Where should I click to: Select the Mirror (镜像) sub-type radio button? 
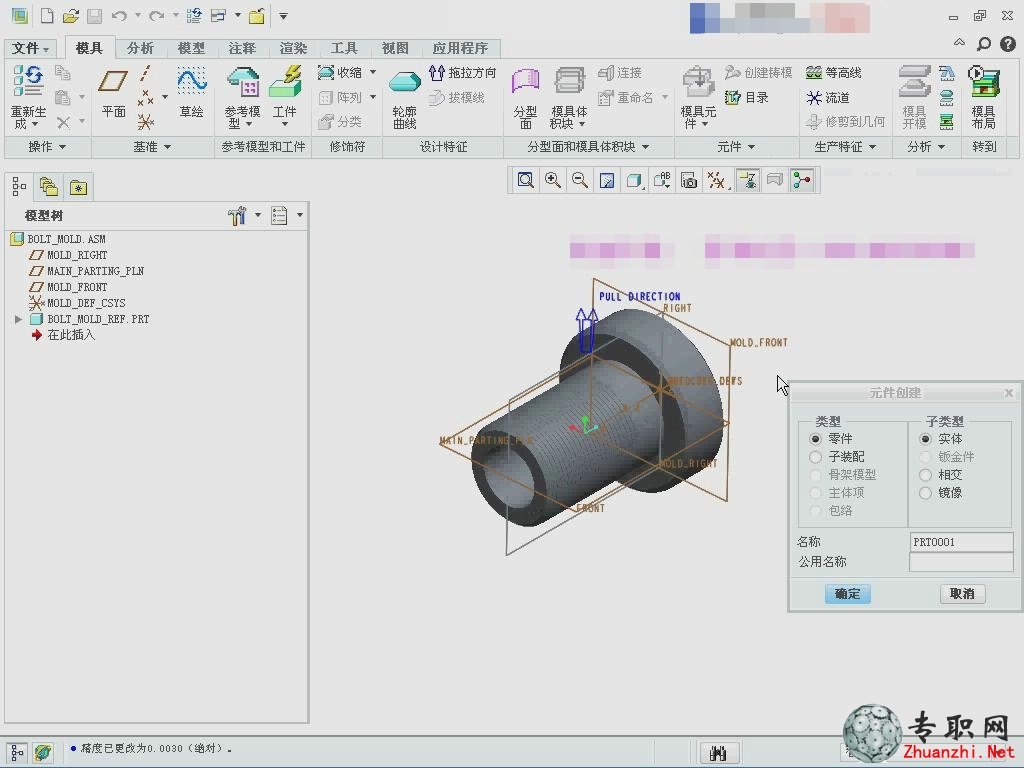[925, 493]
